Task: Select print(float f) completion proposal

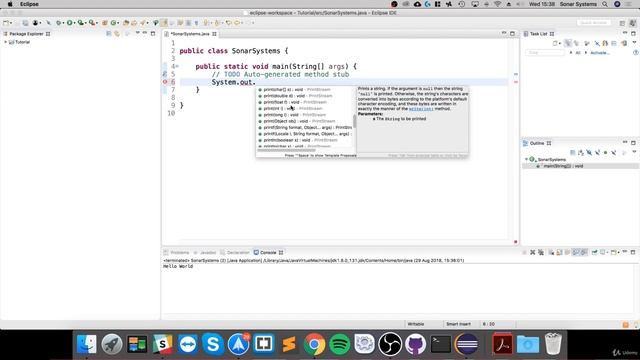Action: (305, 102)
